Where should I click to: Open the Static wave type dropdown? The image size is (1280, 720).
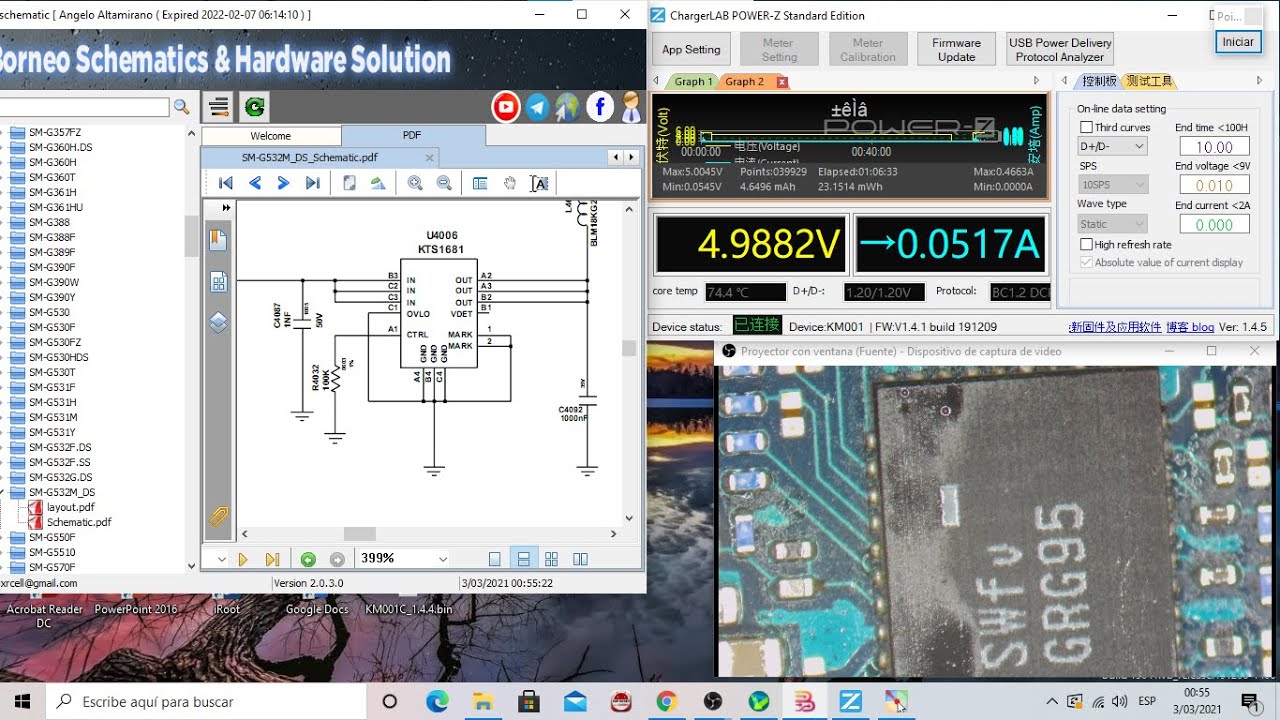tap(1112, 224)
